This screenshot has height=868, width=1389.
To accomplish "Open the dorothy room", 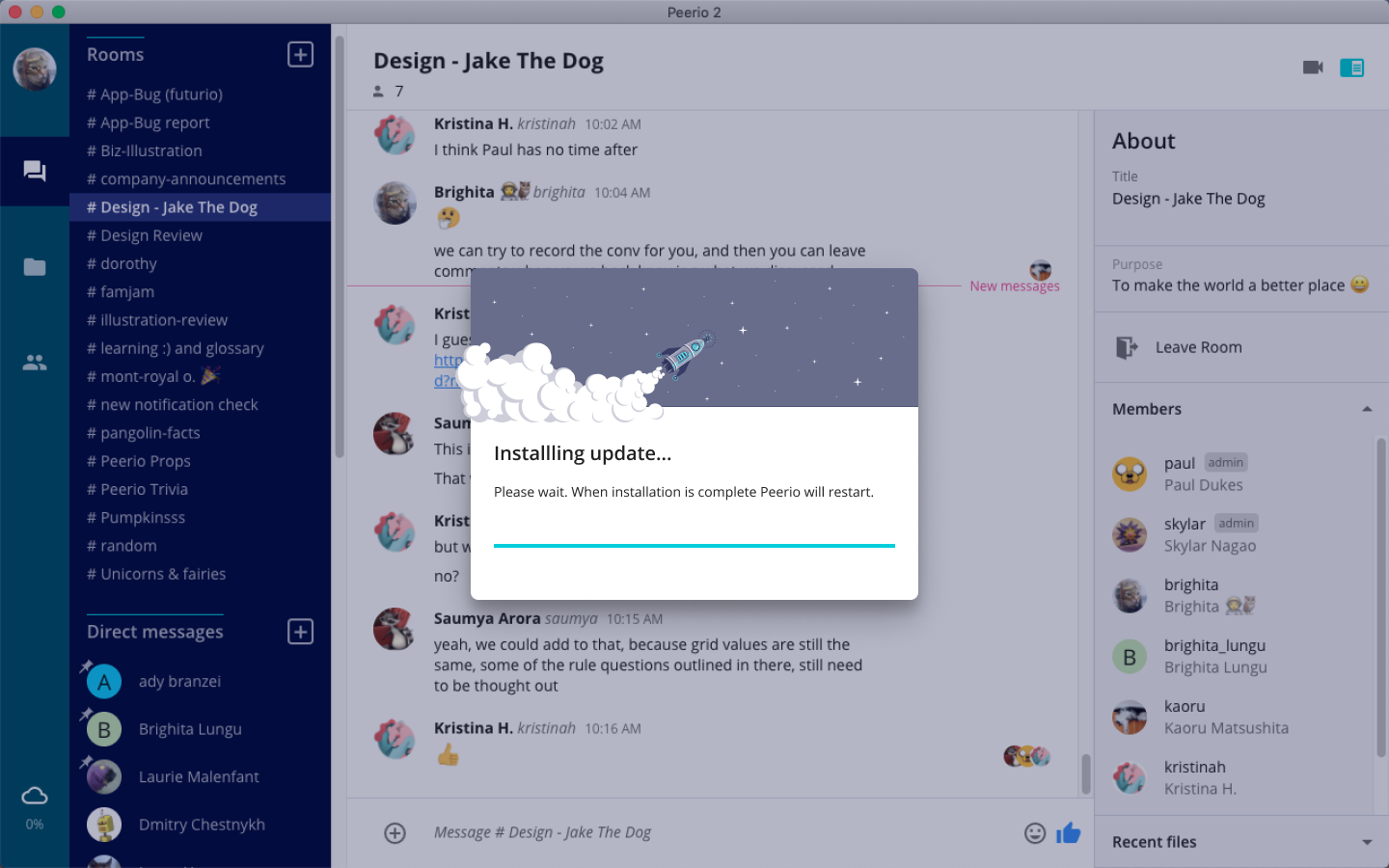I will pos(201,263).
